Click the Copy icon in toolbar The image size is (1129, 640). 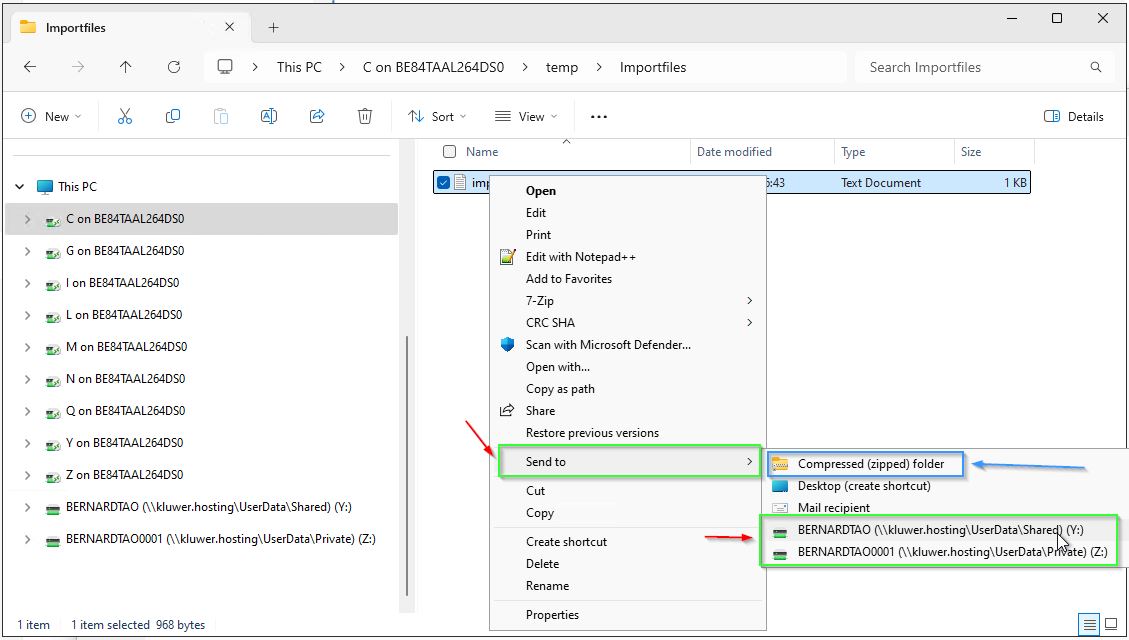point(173,116)
